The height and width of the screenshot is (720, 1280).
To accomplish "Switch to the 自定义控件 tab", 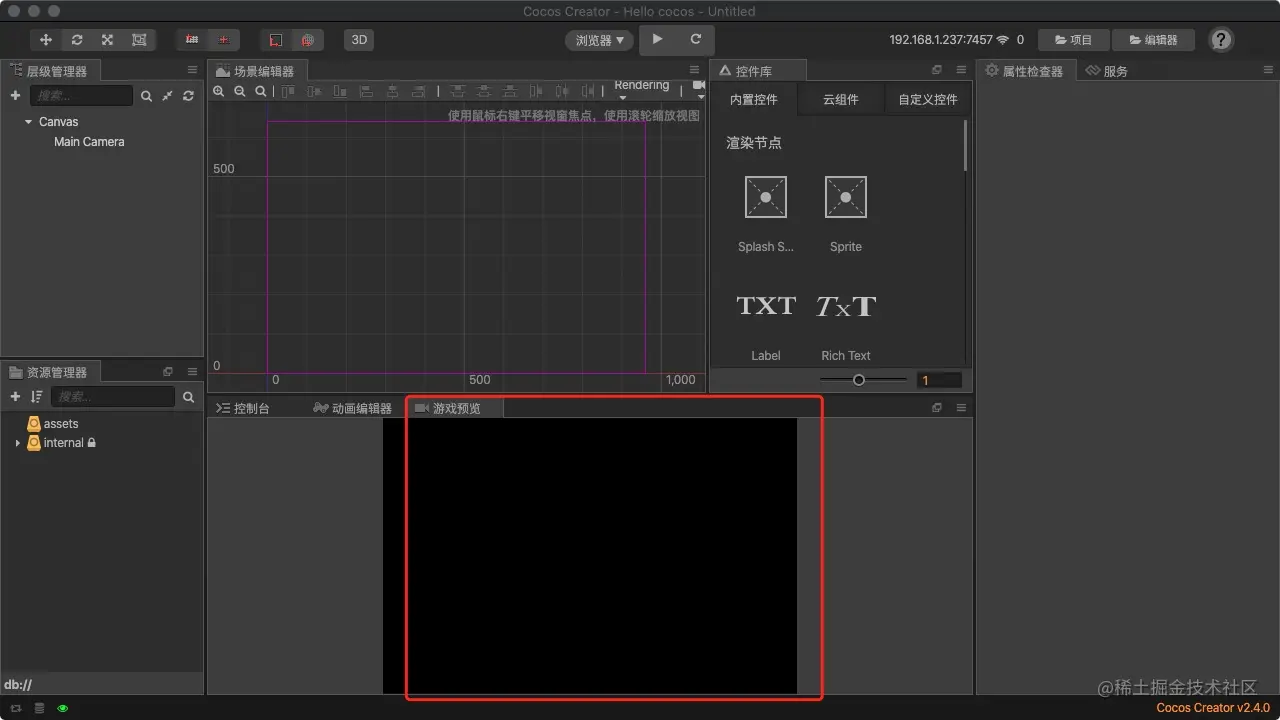I will pyautogui.click(x=928, y=100).
